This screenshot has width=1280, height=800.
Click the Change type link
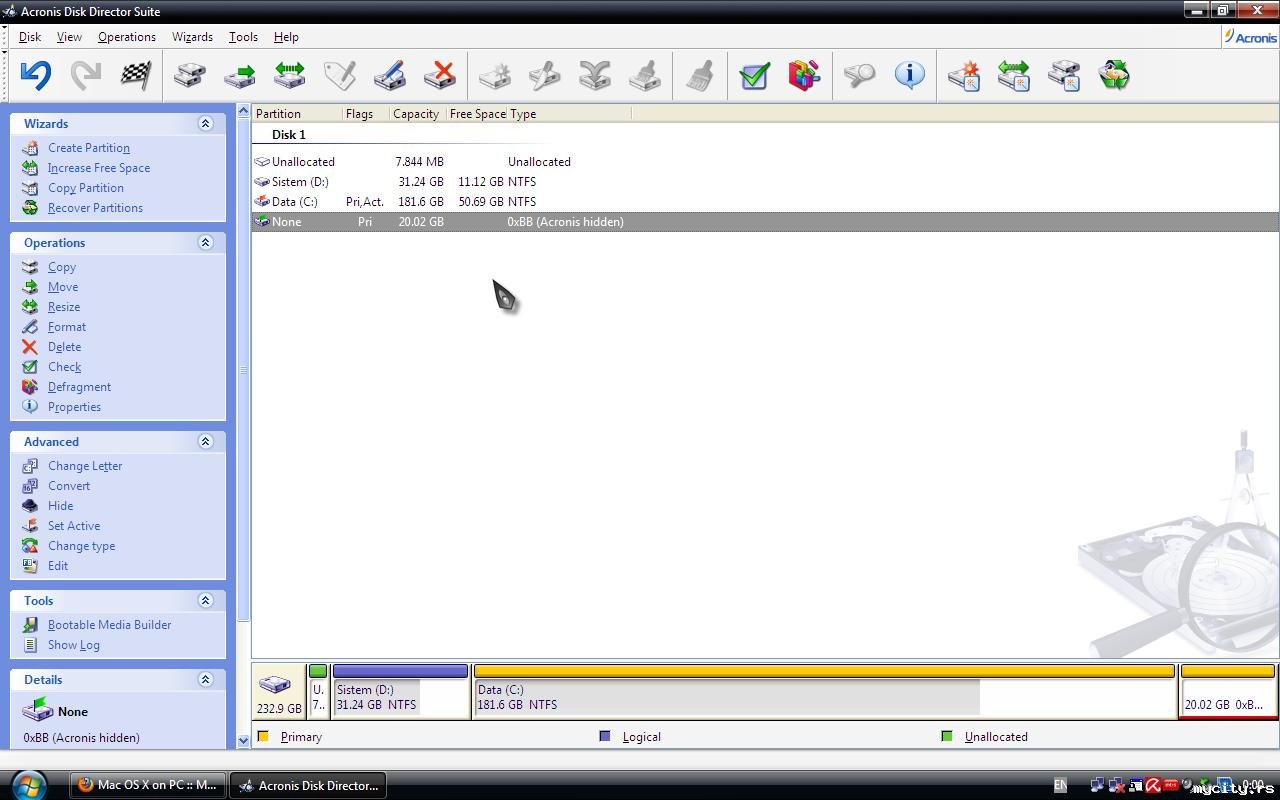(x=81, y=546)
